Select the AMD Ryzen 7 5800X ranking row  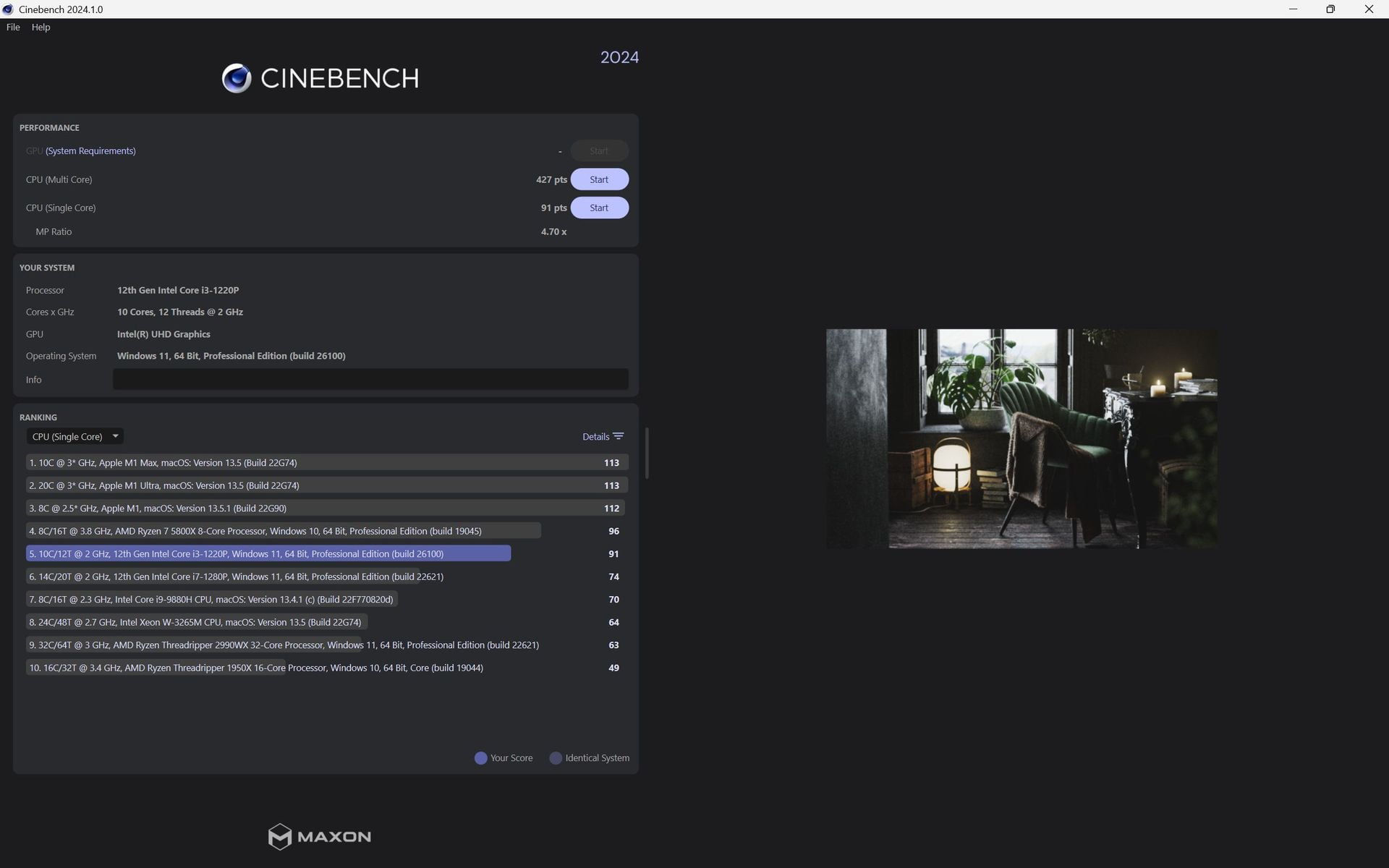coord(327,531)
